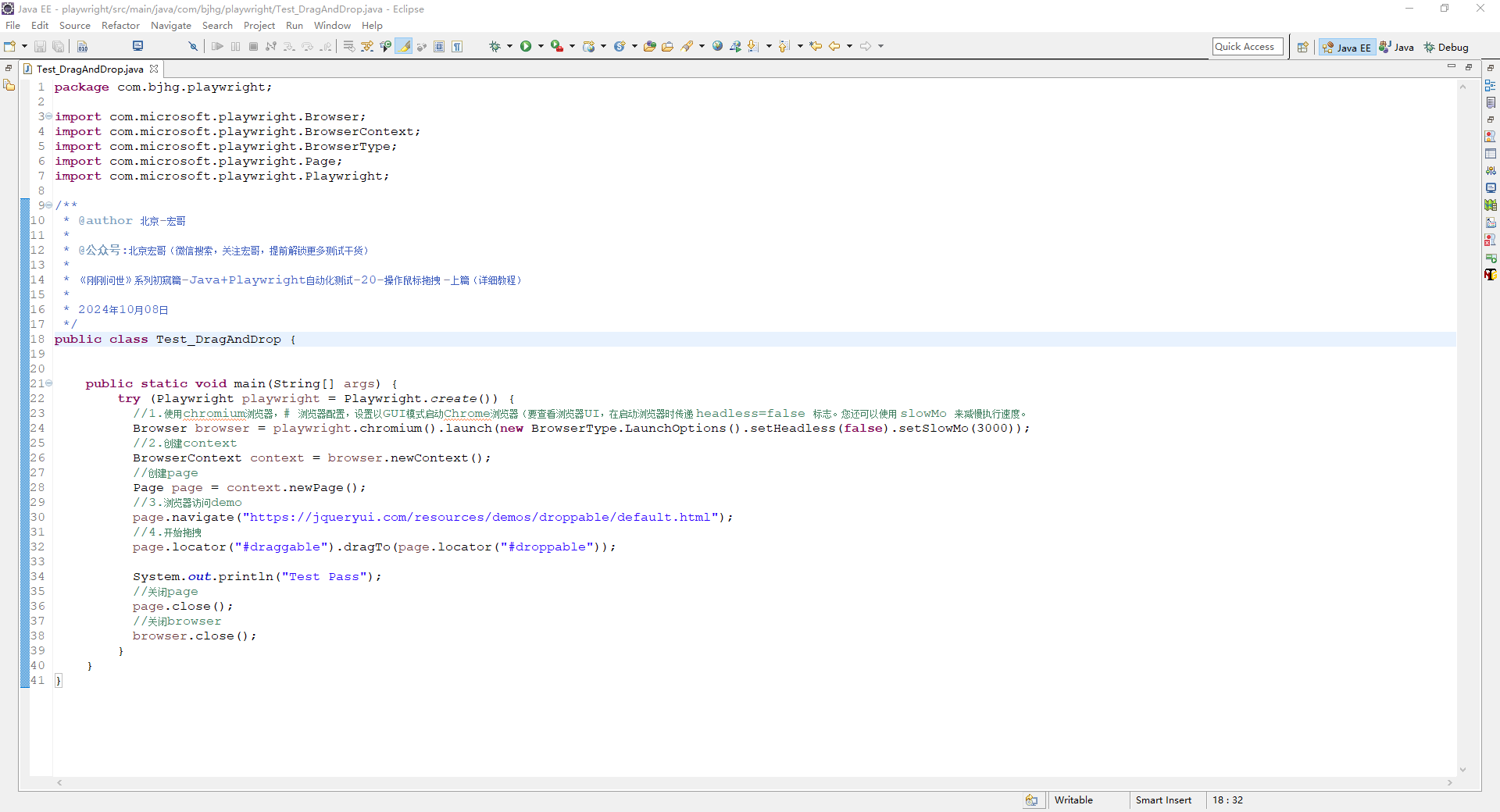Toggle Block Selection Mode button
Screen dimensions: 1500x812
439,47
